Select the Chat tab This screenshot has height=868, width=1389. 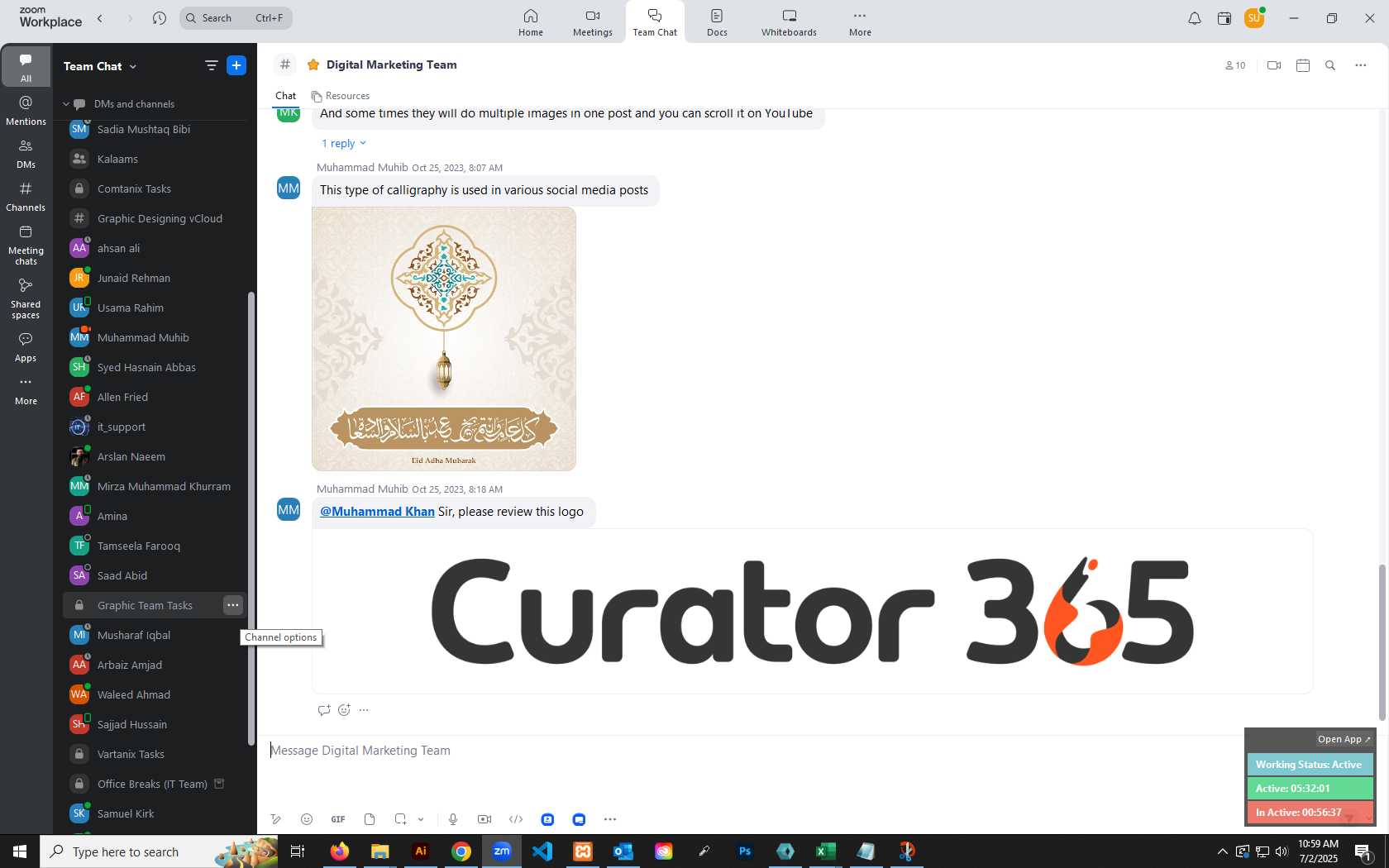286,96
